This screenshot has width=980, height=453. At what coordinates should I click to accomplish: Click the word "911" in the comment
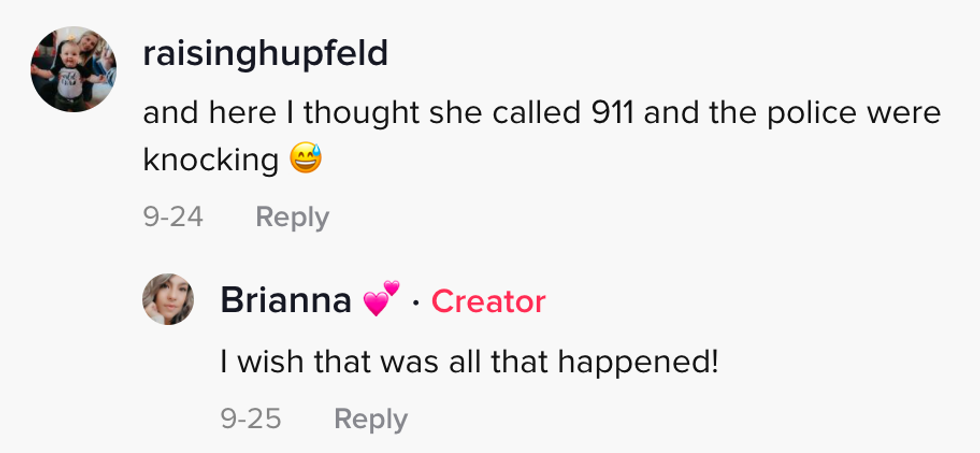pos(611,114)
